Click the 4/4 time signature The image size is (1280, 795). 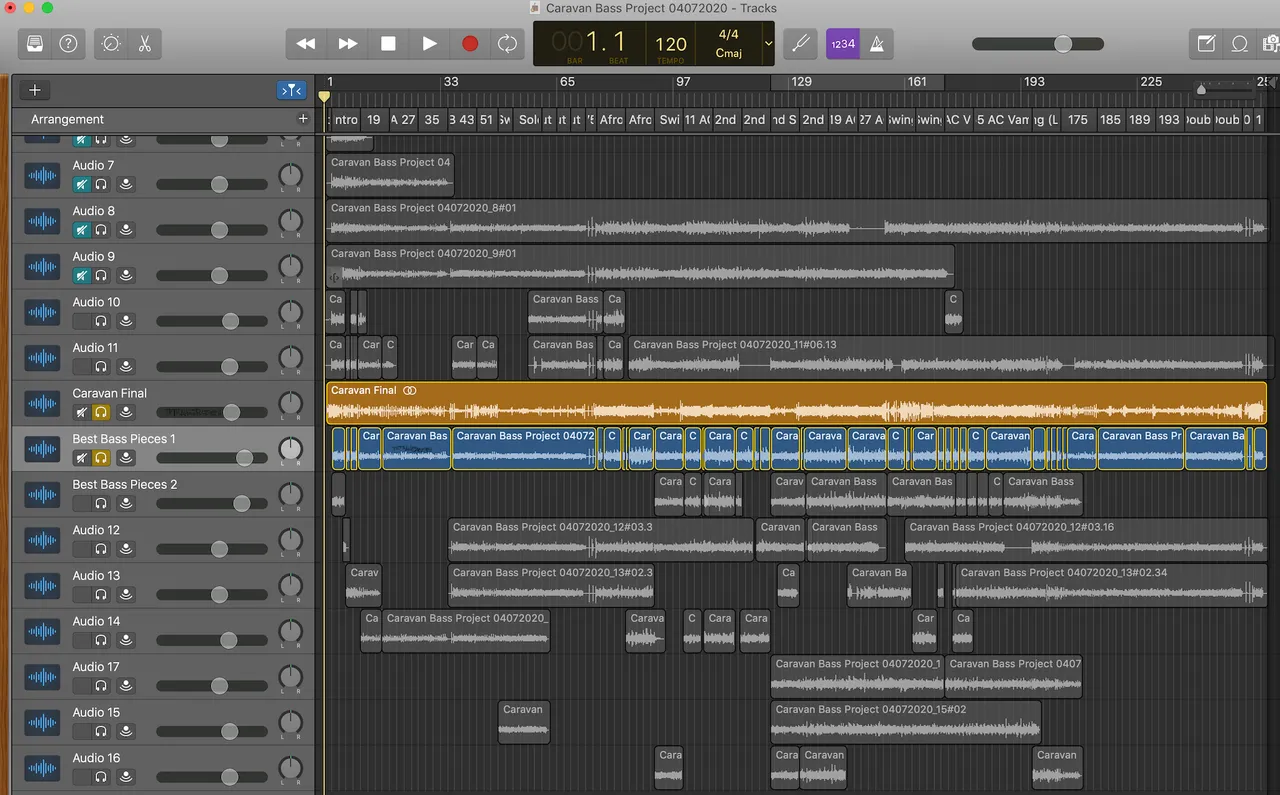point(729,35)
